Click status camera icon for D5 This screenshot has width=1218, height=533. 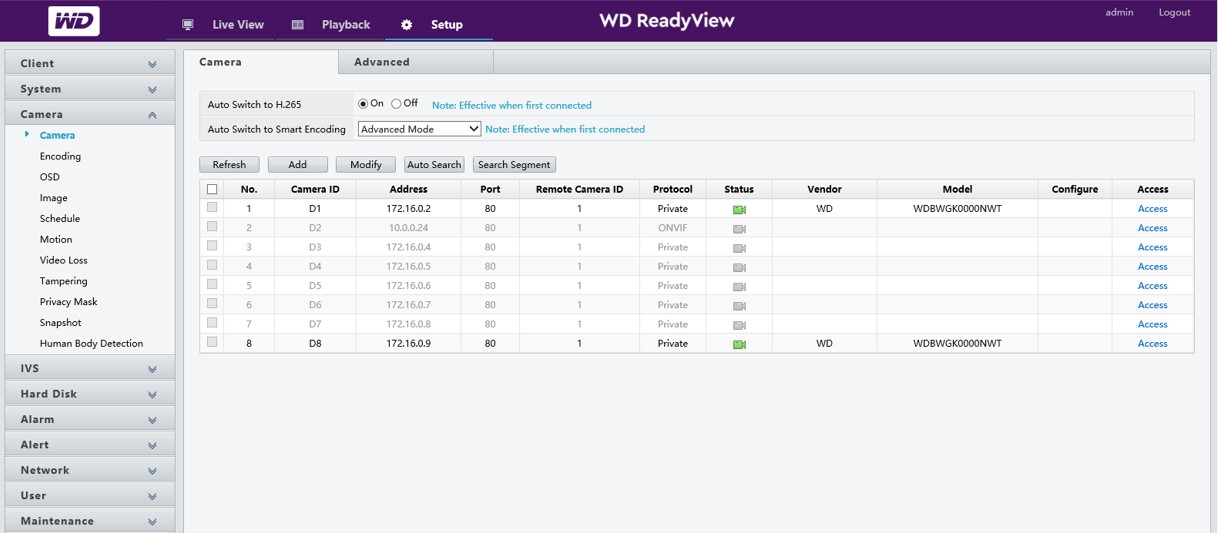pyautogui.click(x=739, y=287)
